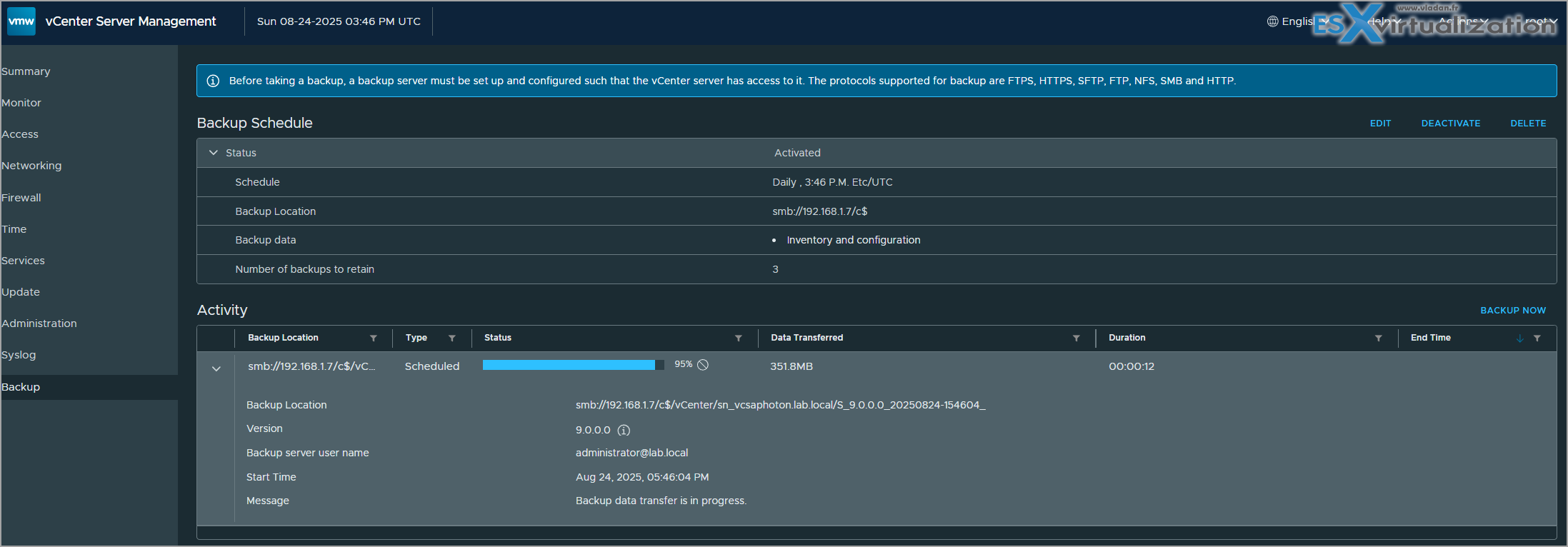
Task: Select Backup in the sidebar
Action: pos(21,387)
